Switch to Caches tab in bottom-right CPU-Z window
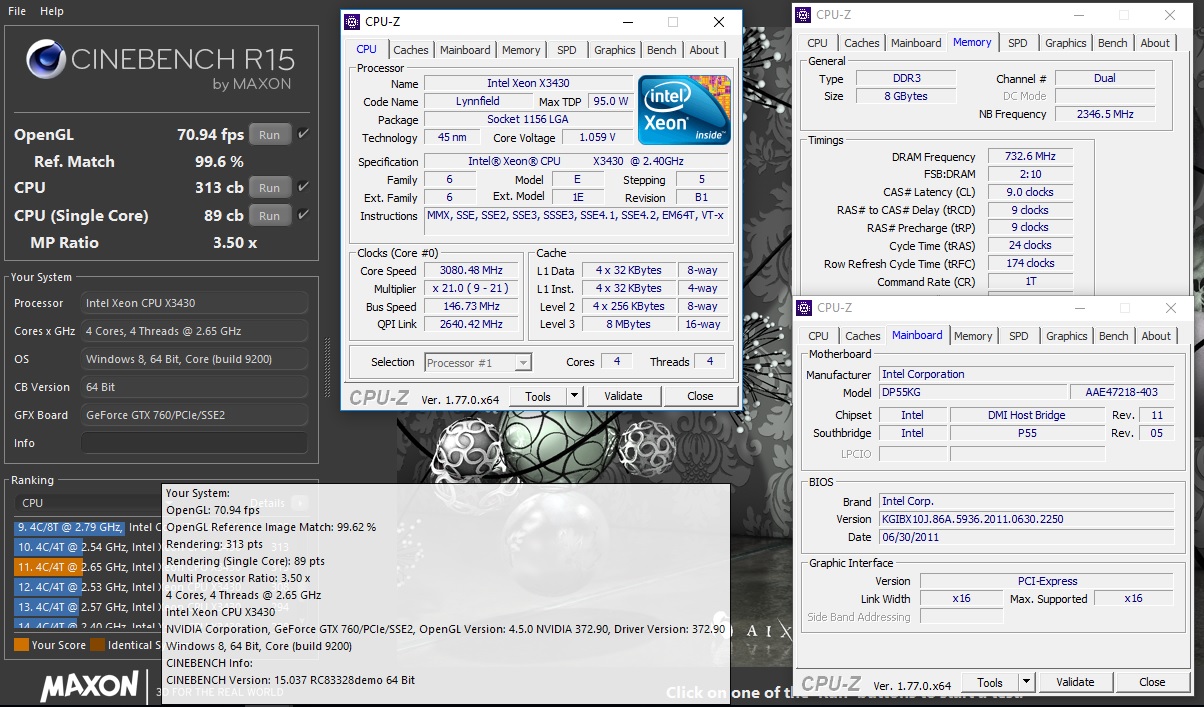The image size is (1204, 707). (x=863, y=336)
